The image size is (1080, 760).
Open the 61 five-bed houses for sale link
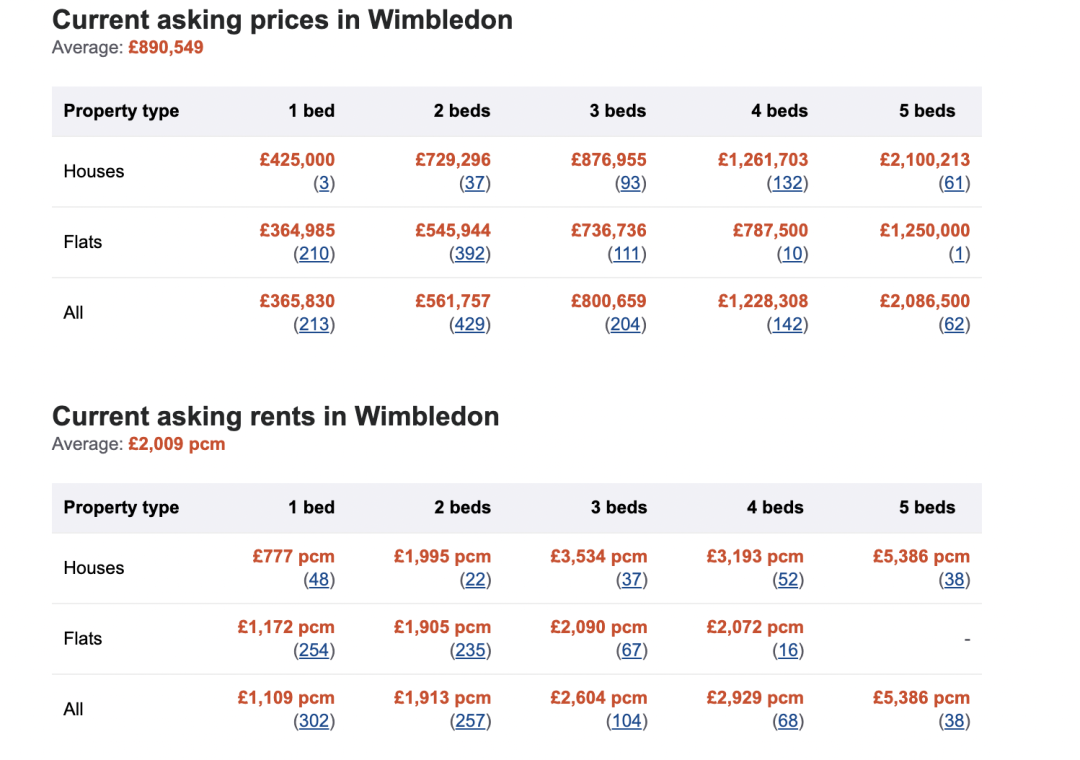point(954,184)
